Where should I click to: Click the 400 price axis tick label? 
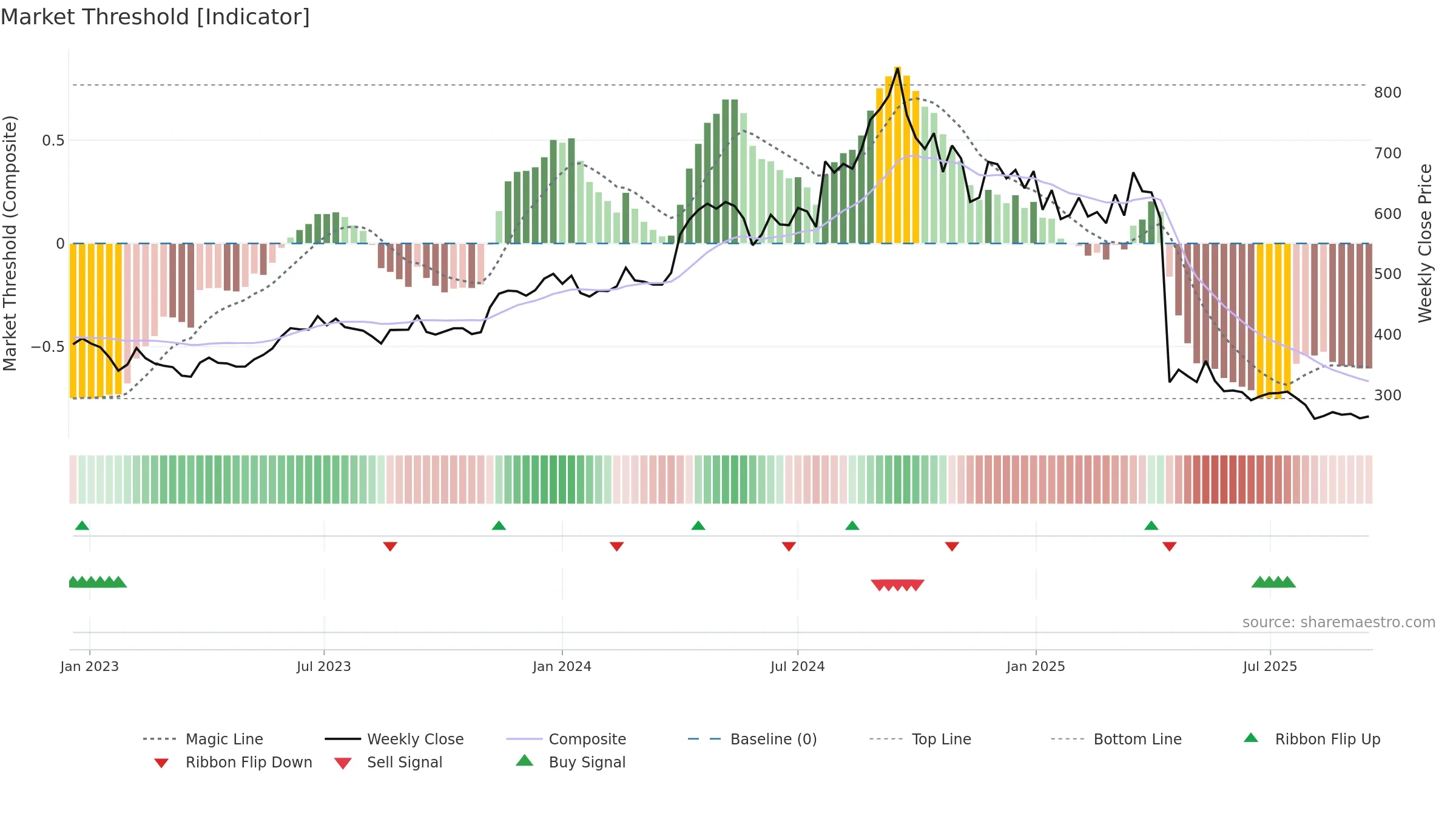point(1388,335)
